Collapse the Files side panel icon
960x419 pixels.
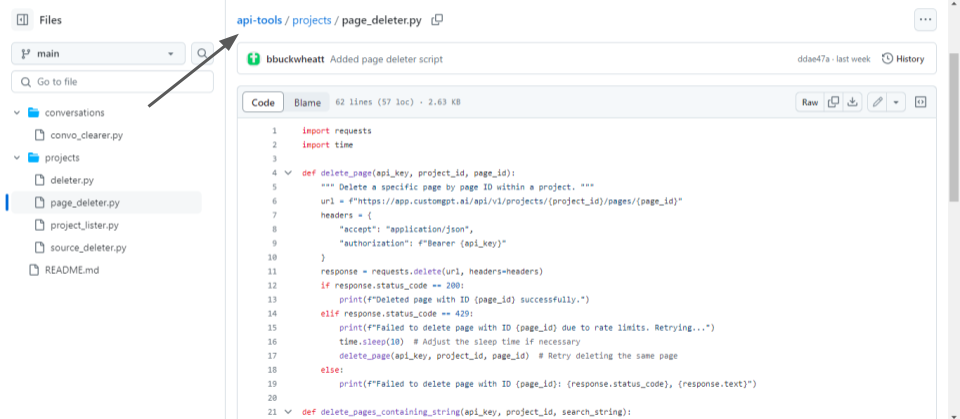[23, 20]
